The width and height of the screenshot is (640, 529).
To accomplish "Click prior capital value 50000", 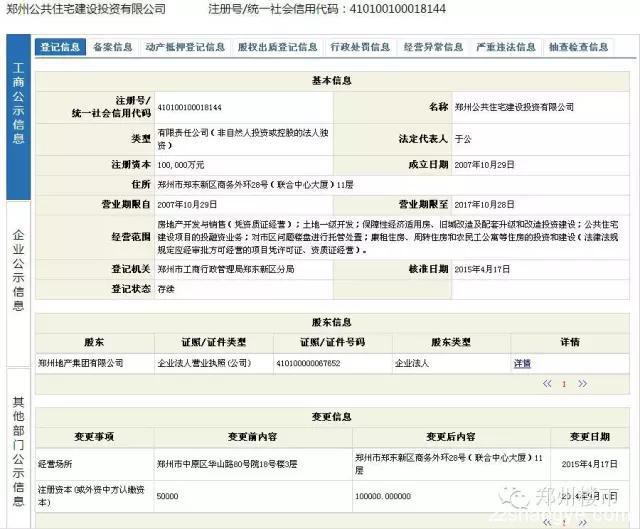I will [x=167, y=496].
